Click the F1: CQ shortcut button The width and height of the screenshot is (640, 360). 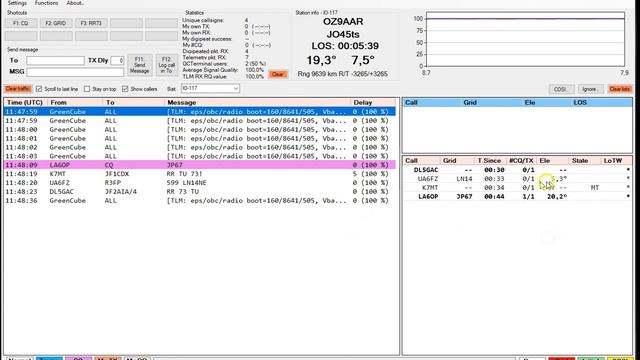(x=21, y=23)
